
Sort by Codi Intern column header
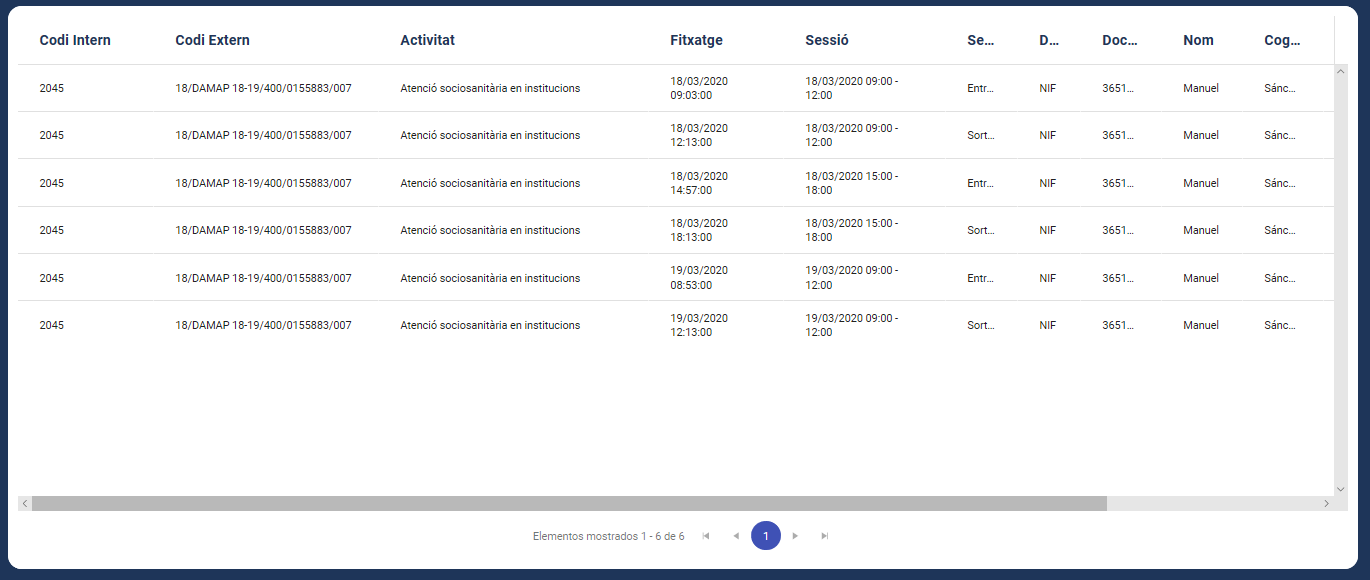pos(75,40)
